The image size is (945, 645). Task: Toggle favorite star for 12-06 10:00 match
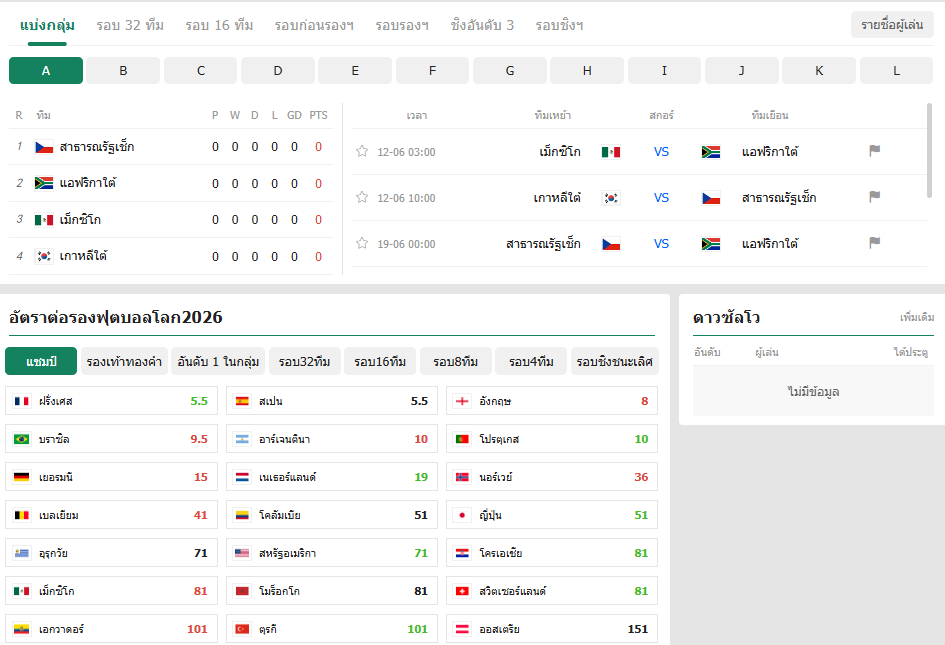362,197
